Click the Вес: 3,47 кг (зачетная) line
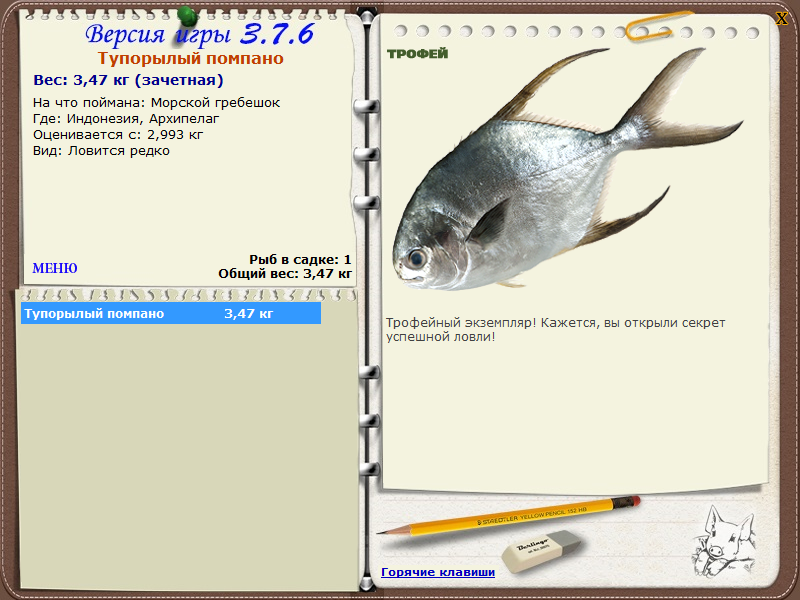This screenshot has height=600, width=800. coord(129,80)
